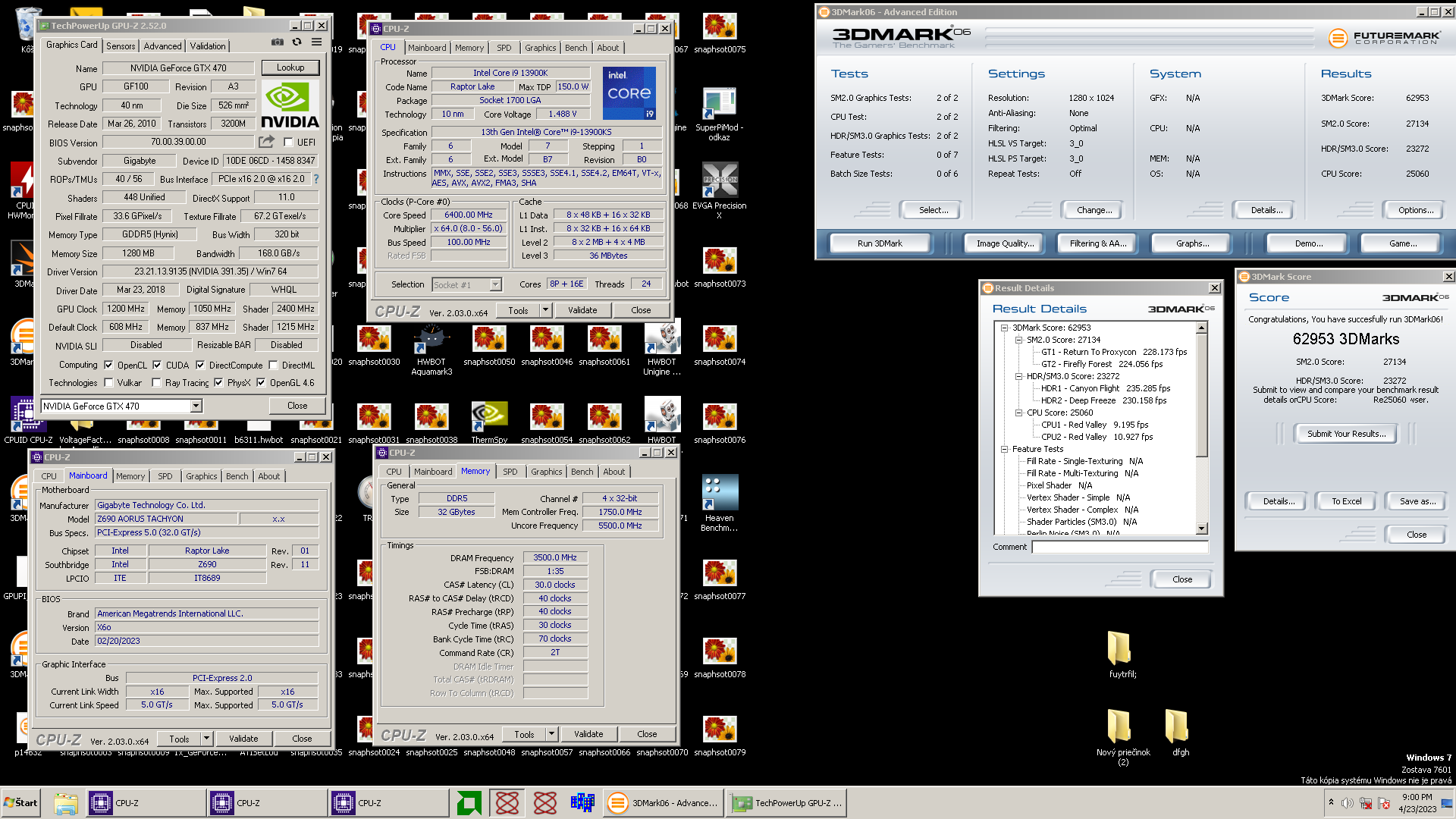Click Submit Your Results button
The height and width of the screenshot is (819, 1456).
click(x=1346, y=434)
